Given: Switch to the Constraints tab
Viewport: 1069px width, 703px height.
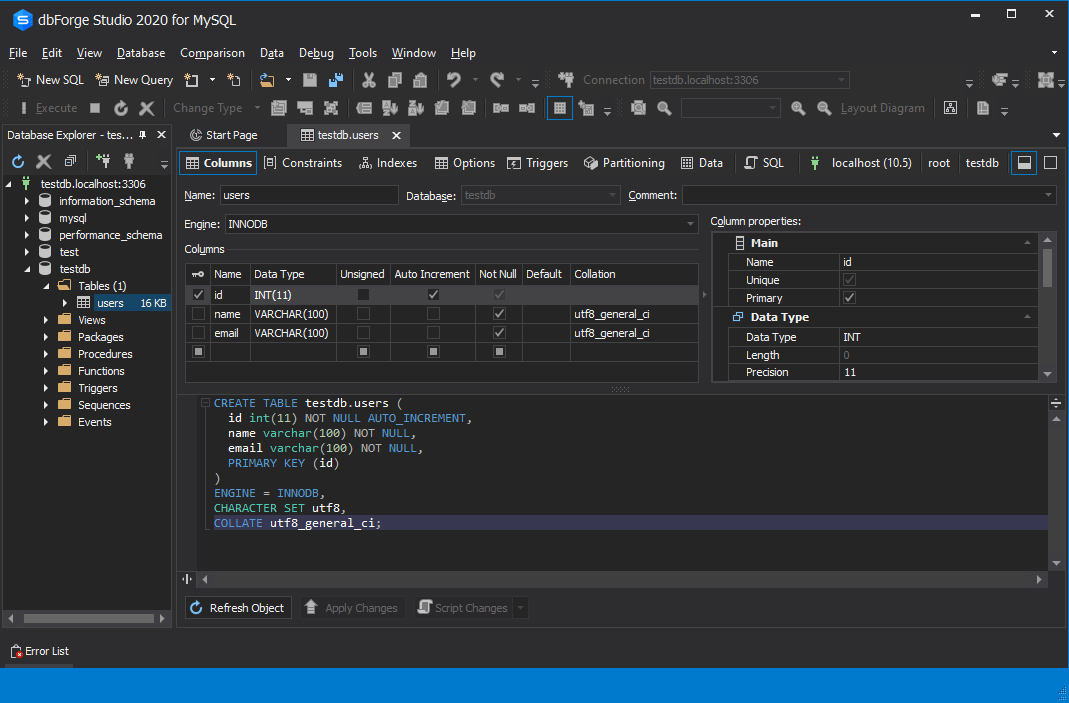Looking at the screenshot, I should pyautogui.click(x=302, y=163).
